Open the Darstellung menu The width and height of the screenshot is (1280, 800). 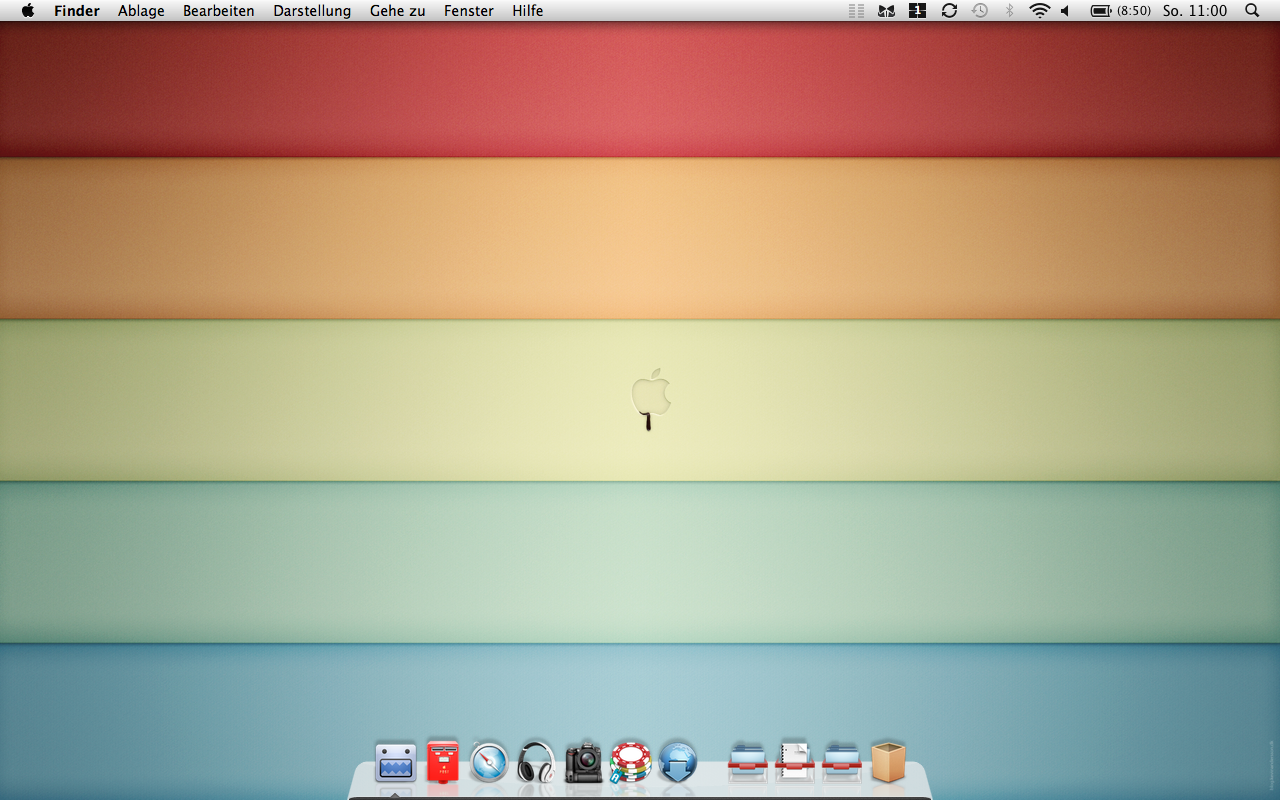tap(312, 11)
